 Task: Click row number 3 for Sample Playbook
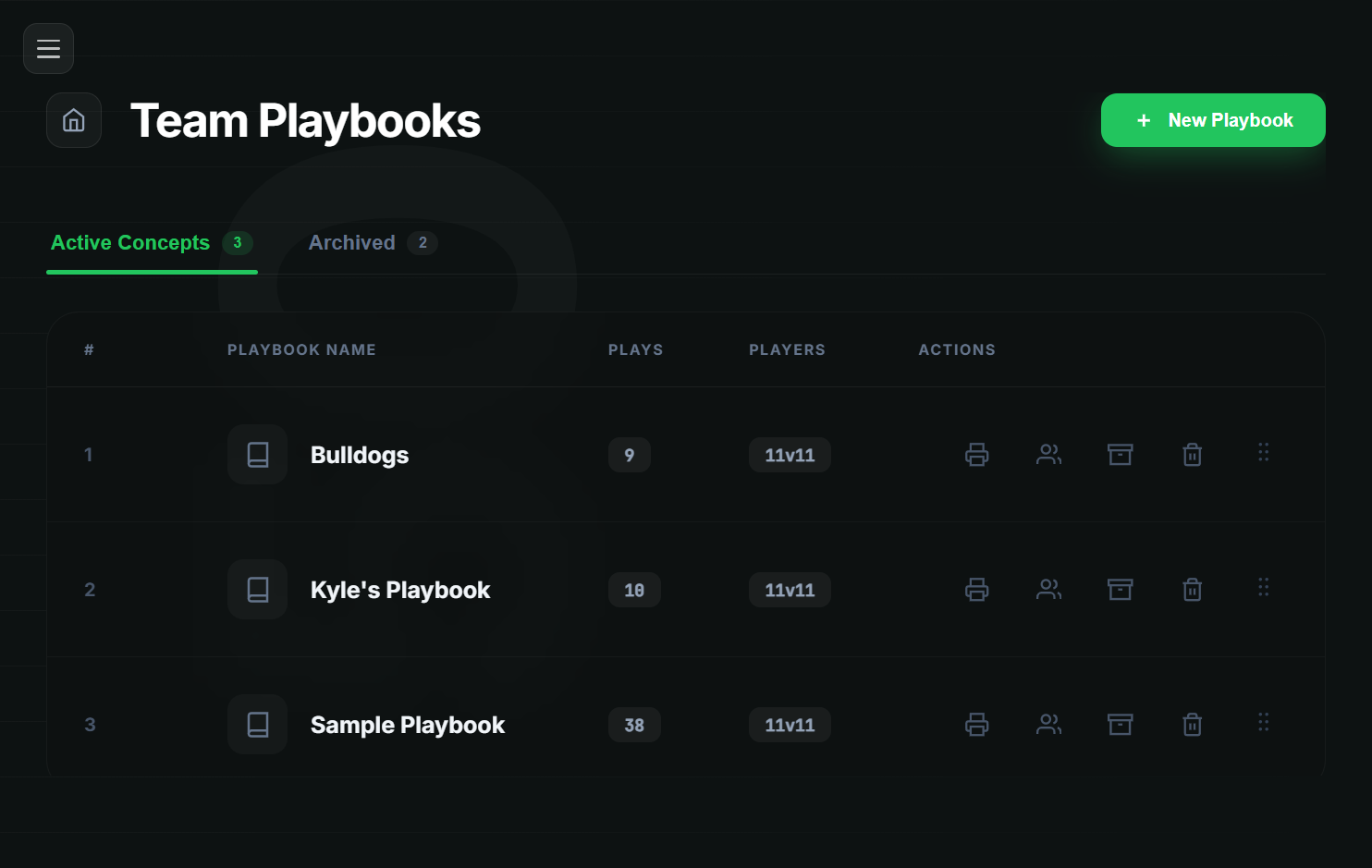tap(90, 725)
